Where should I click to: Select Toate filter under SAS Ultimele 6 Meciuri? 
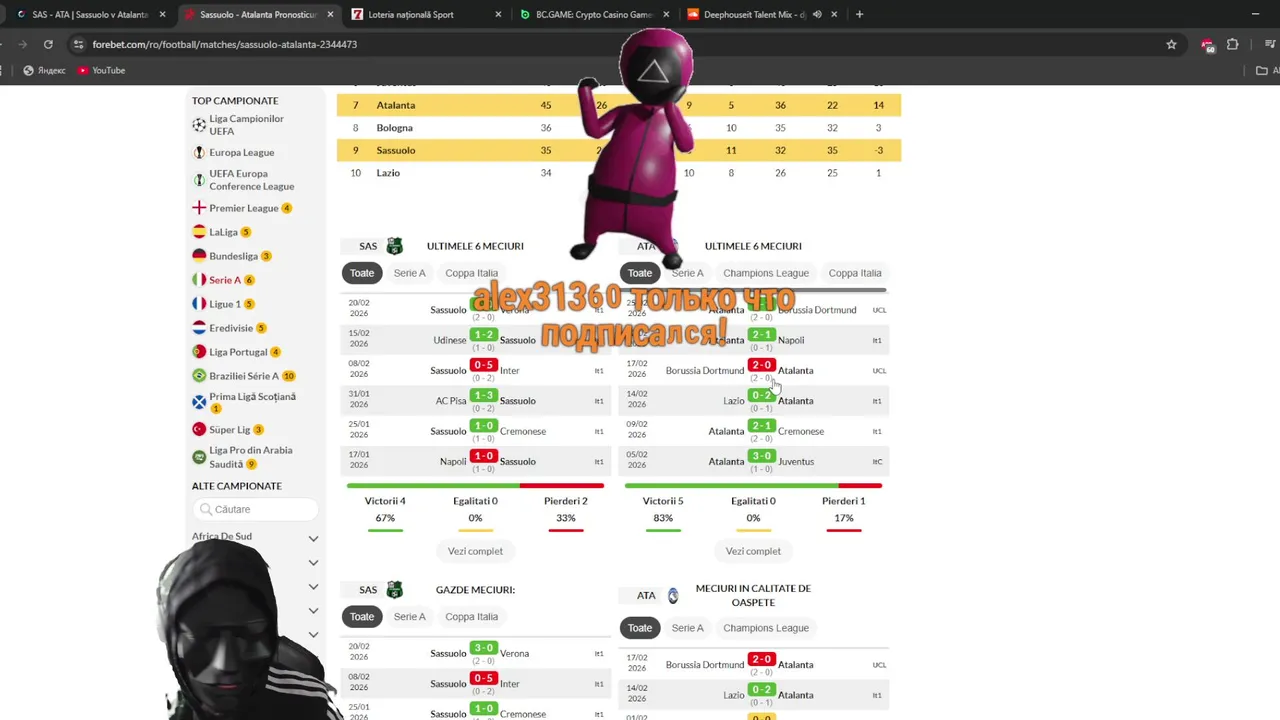pyautogui.click(x=362, y=273)
